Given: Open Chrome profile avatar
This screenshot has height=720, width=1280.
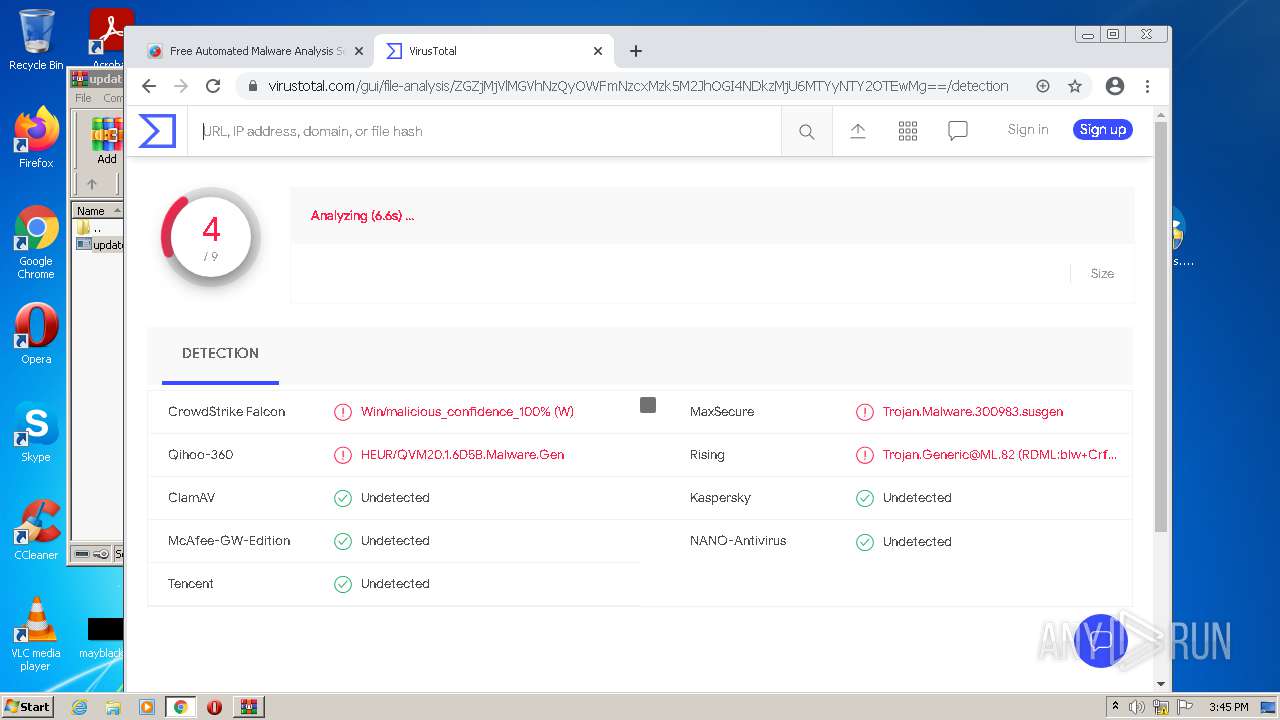Looking at the screenshot, I should tap(1115, 86).
